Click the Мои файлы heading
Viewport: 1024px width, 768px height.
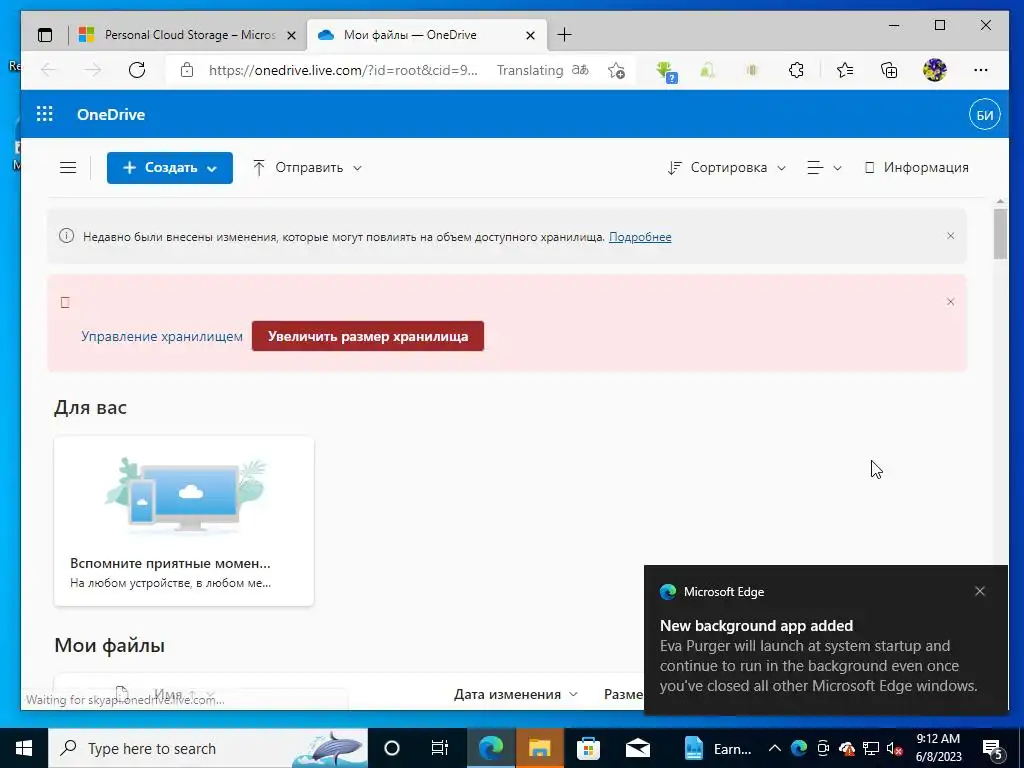(109, 645)
